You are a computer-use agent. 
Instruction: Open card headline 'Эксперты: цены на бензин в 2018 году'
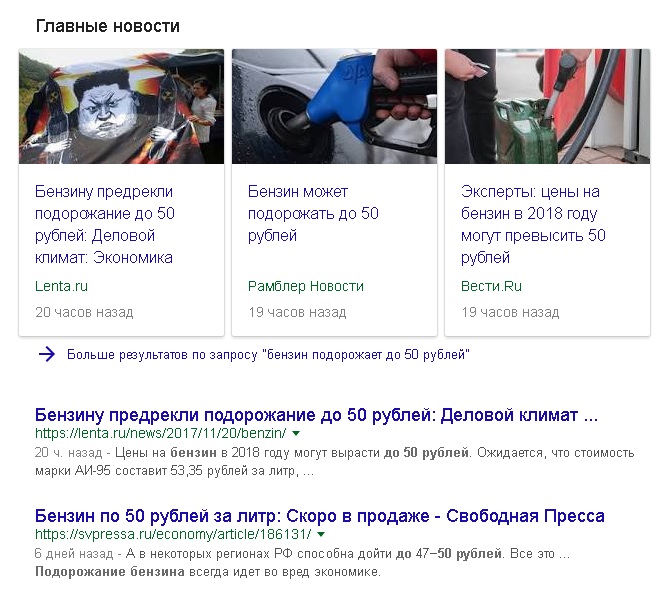click(534, 224)
